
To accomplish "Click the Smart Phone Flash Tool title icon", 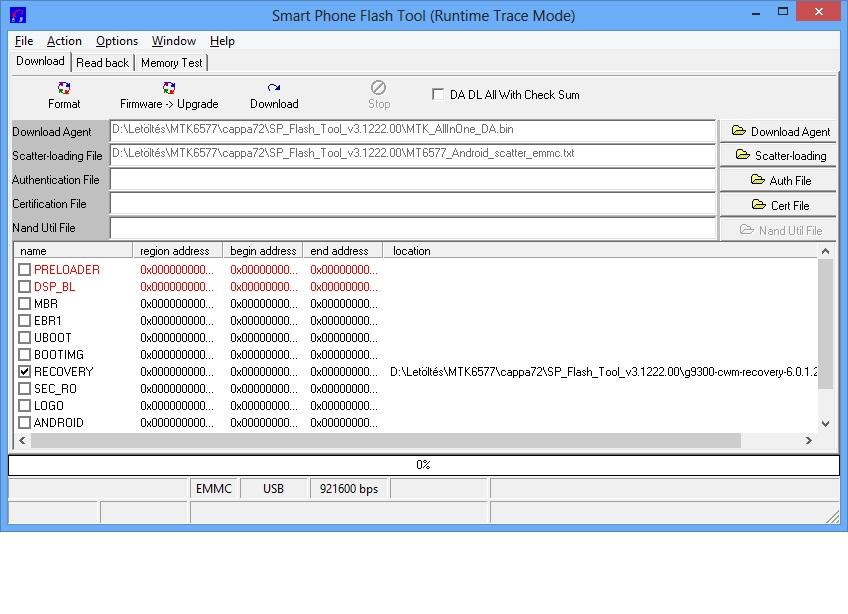I will pyautogui.click(x=18, y=15).
